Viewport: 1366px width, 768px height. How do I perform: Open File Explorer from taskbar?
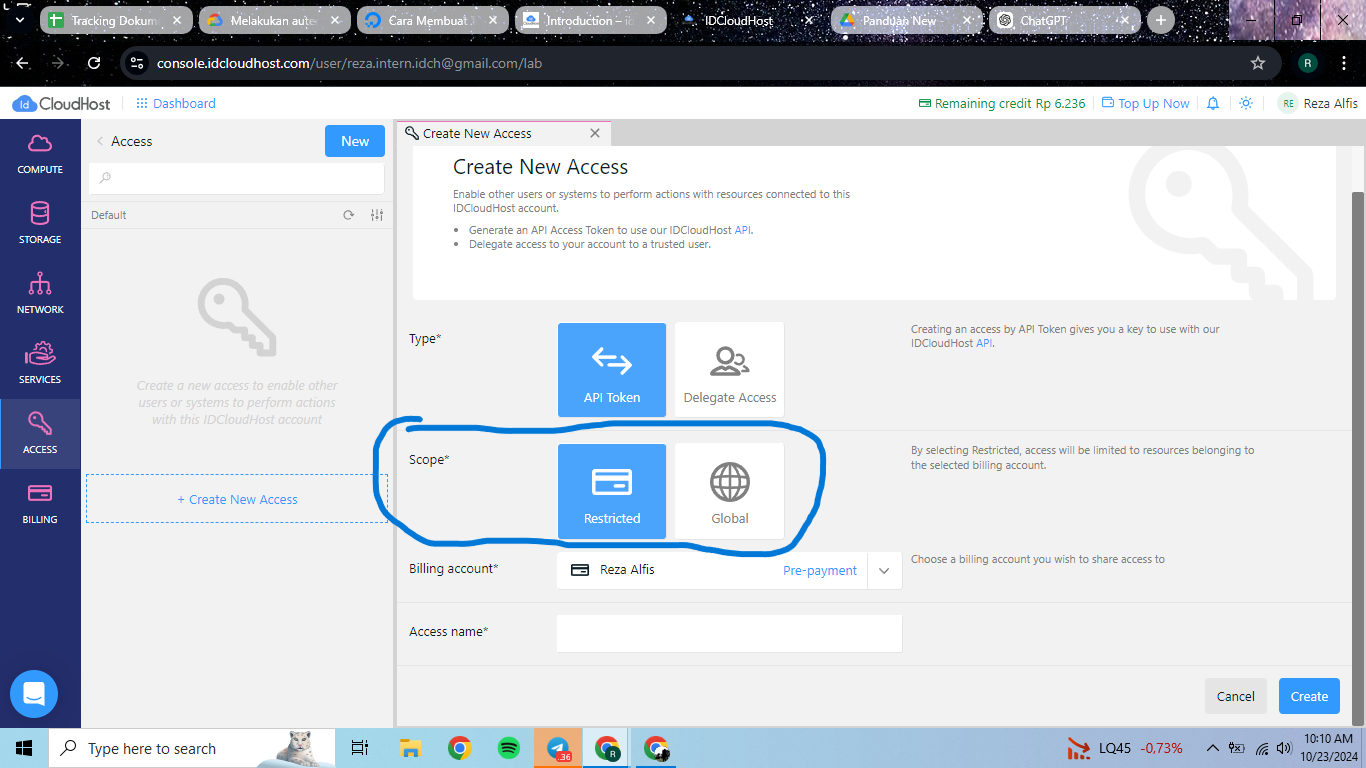[410, 748]
